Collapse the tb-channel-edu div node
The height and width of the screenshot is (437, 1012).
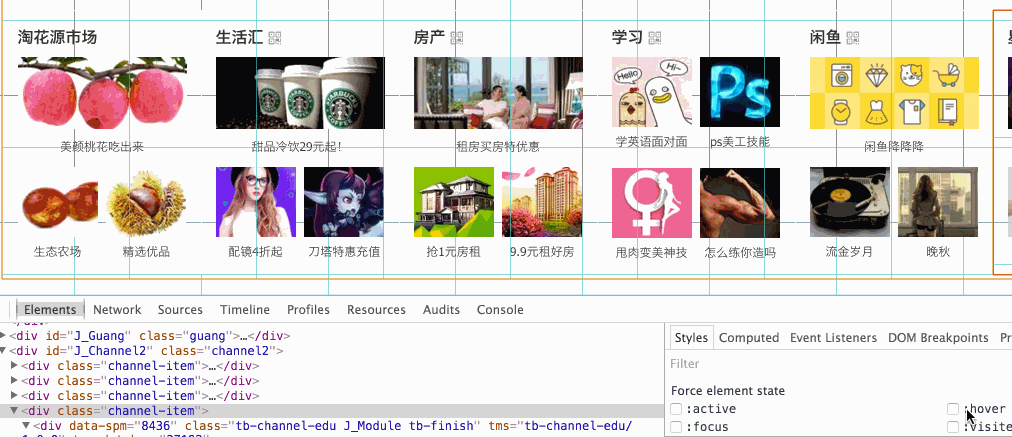(26, 425)
